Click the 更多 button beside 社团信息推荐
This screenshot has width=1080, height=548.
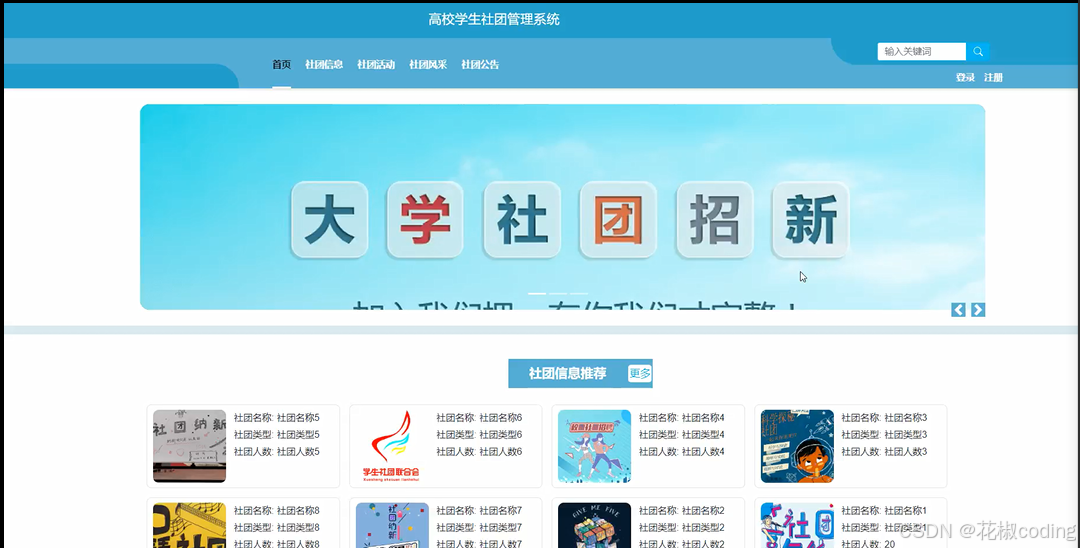[x=639, y=373]
